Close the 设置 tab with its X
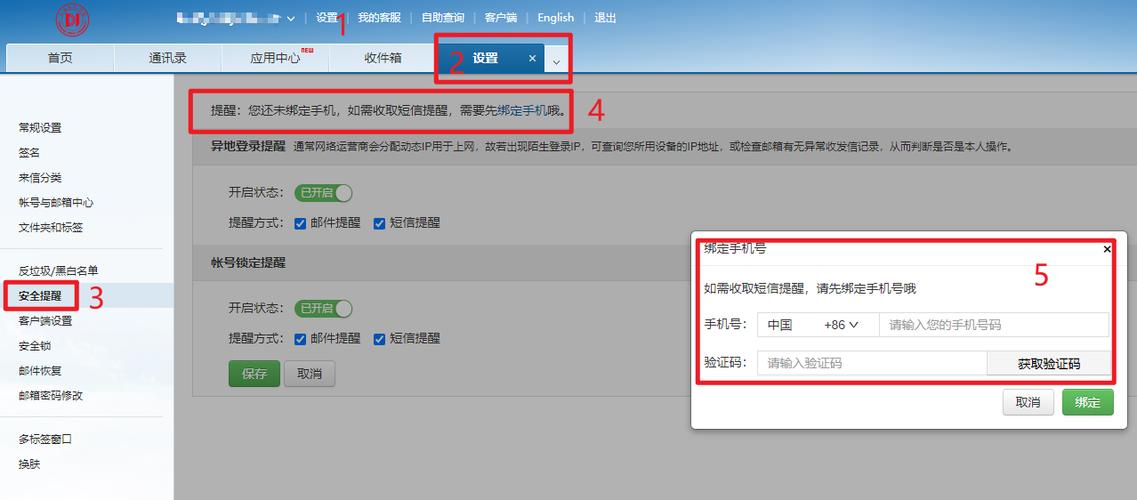This screenshot has height=500, width=1137. click(x=532, y=59)
